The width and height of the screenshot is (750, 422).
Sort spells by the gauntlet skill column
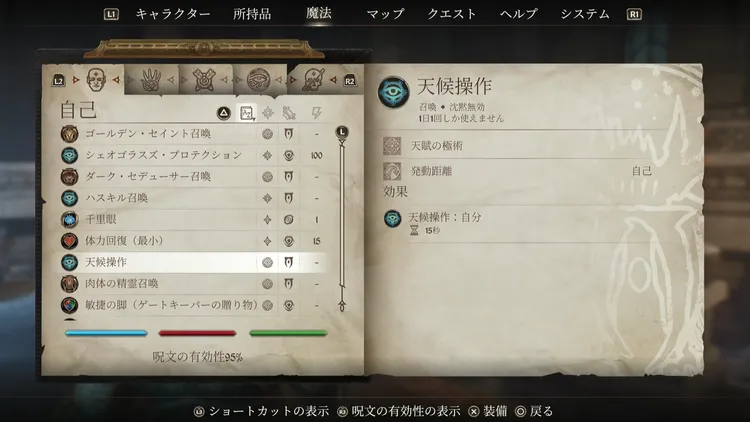pos(289,113)
